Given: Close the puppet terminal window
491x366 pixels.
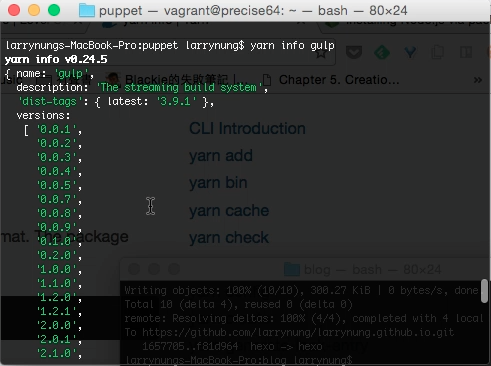Looking at the screenshot, I should pos(14,10).
